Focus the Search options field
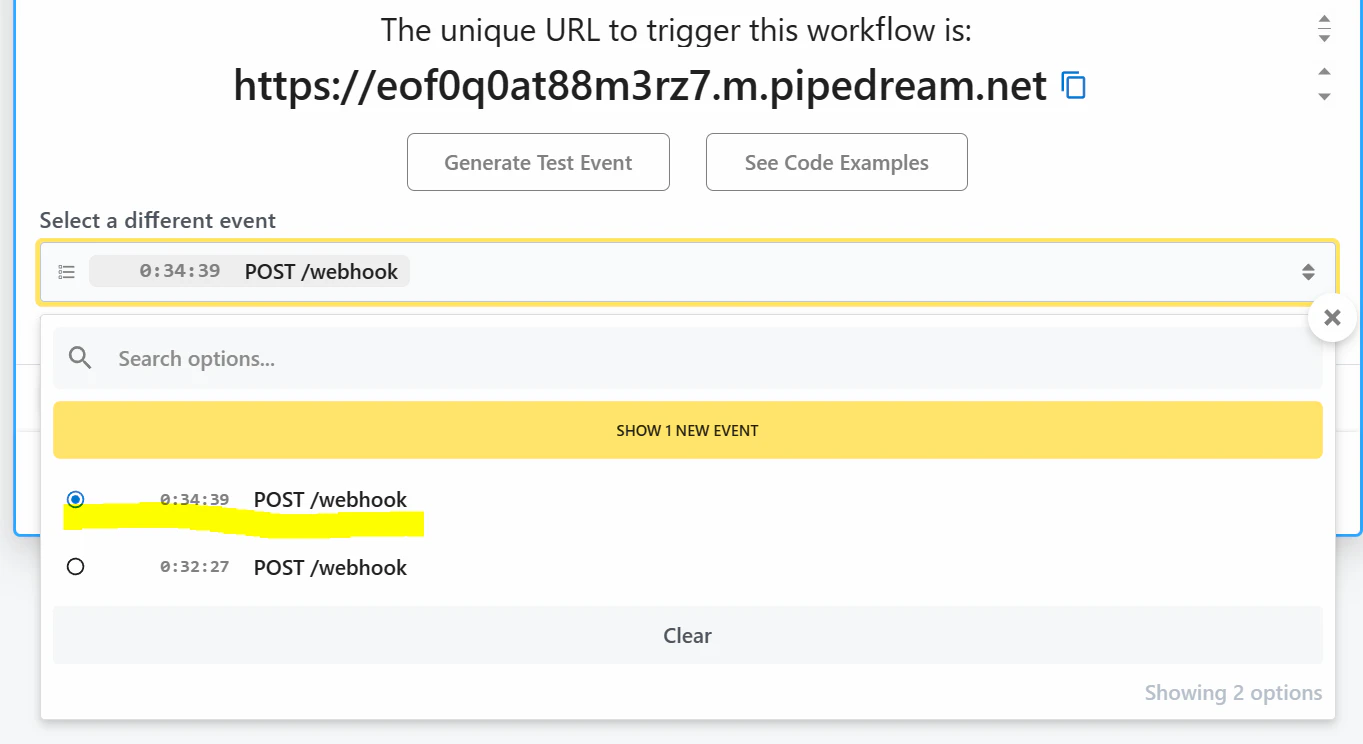1363x744 pixels. (x=688, y=358)
